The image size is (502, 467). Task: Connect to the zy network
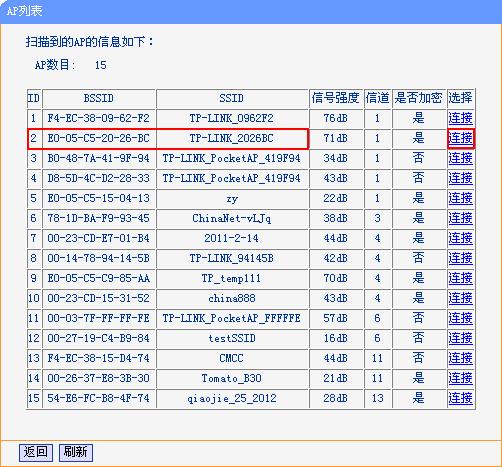[460, 198]
